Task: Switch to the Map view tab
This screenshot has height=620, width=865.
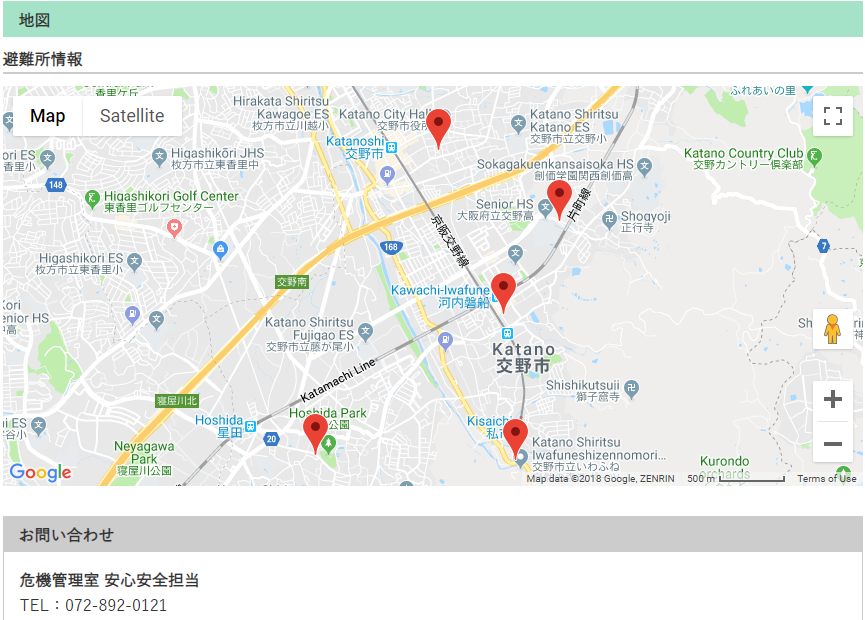Action: (47, 116)
